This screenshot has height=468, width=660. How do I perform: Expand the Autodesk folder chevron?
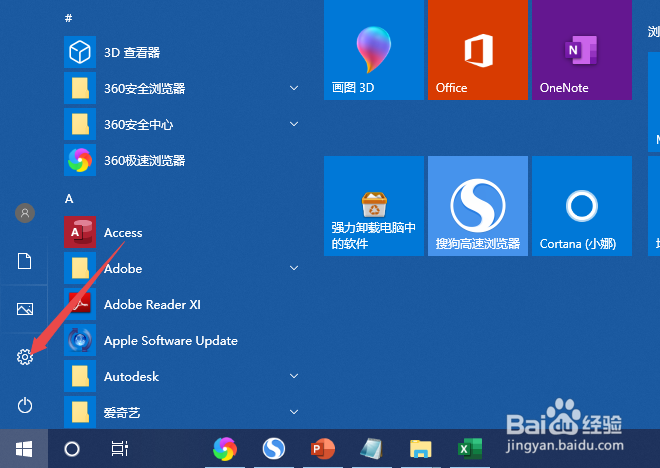click(294, 376)
